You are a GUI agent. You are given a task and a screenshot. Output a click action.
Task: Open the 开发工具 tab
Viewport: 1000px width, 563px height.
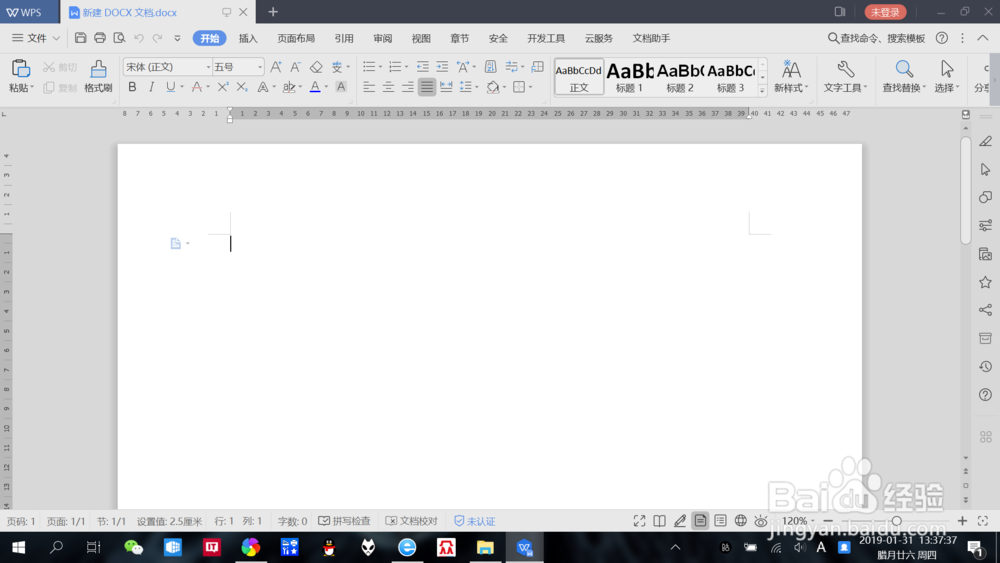tap(546, 38)
